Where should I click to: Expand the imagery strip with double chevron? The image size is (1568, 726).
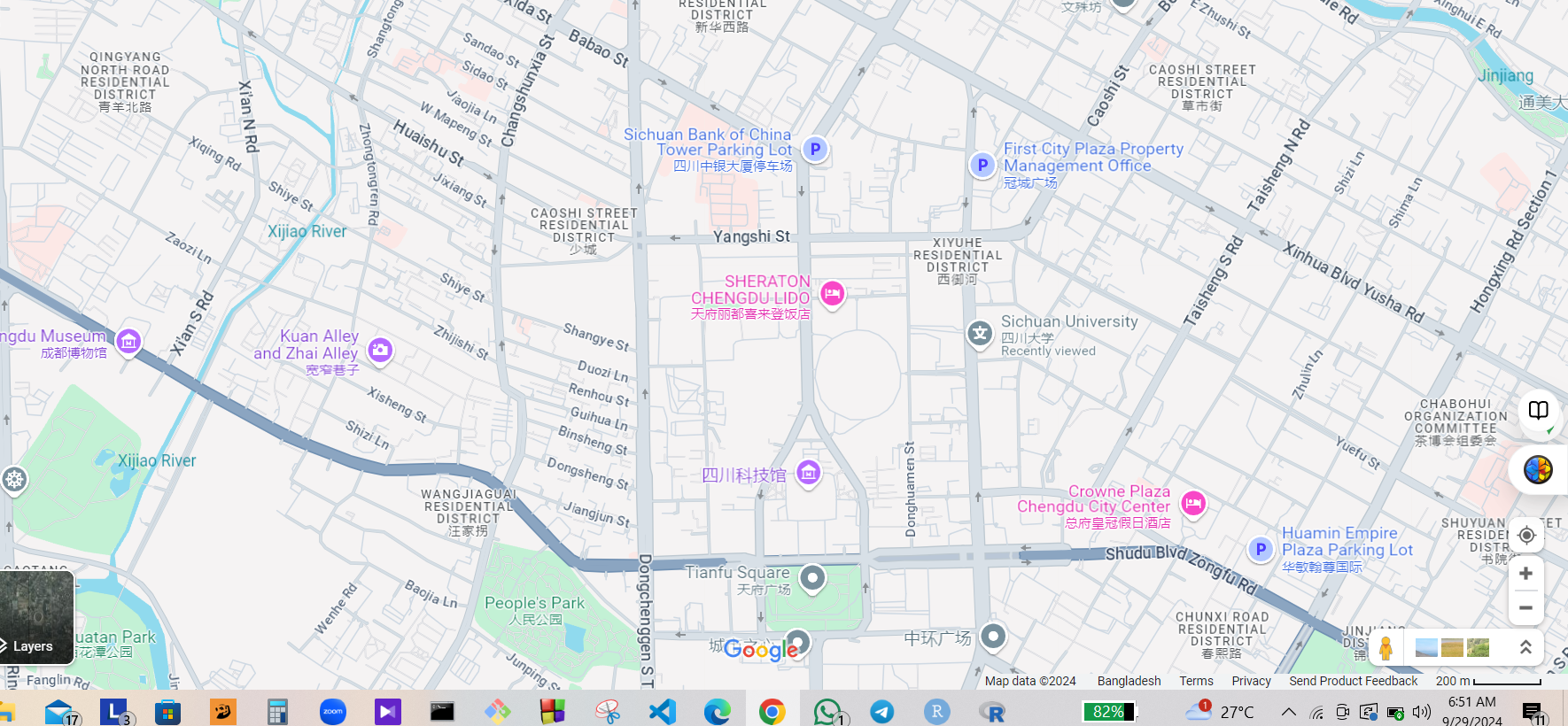click(1525, 647)
